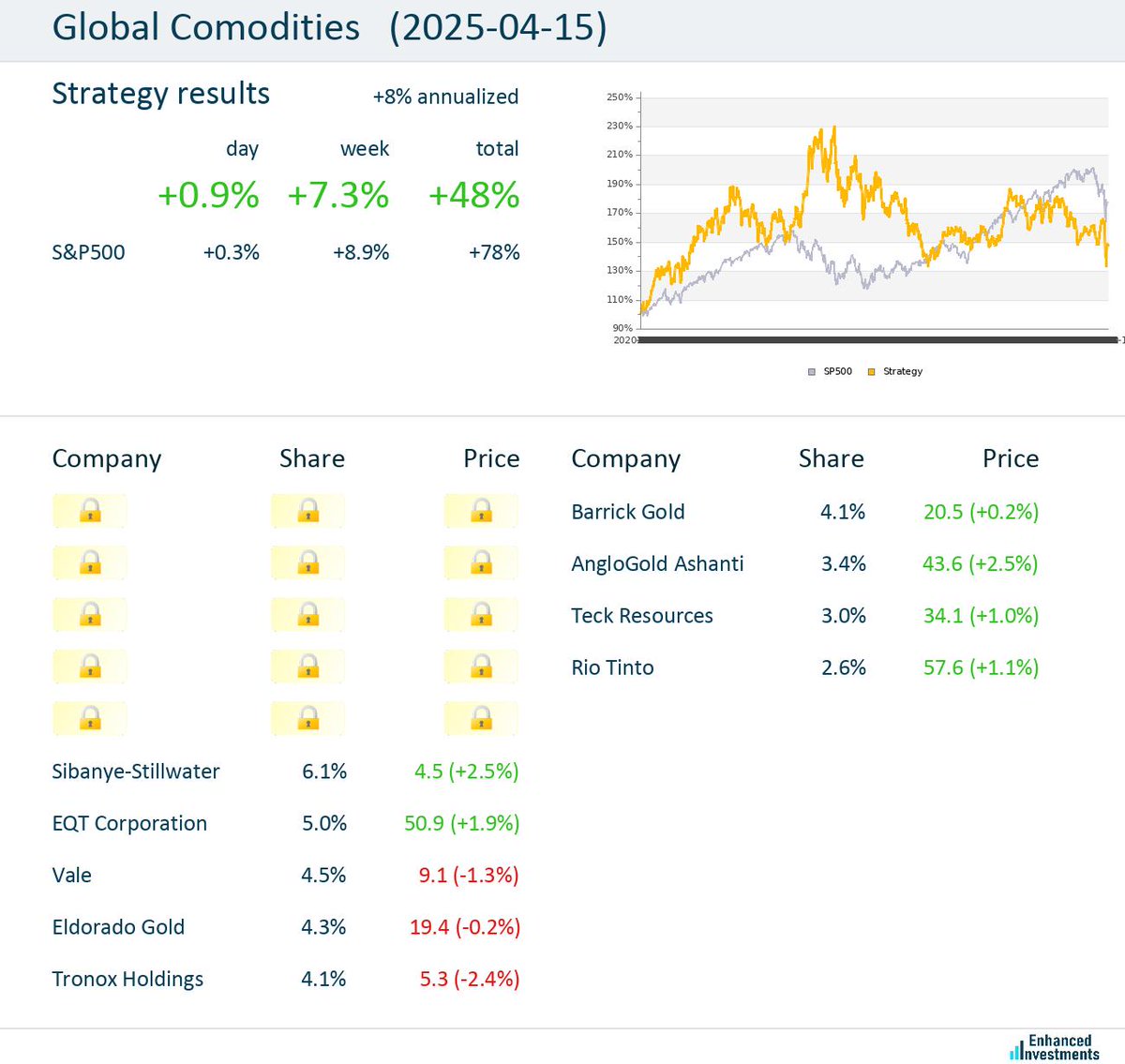Click the S&P500 week value +8.9%

click(x=361, y=252)
